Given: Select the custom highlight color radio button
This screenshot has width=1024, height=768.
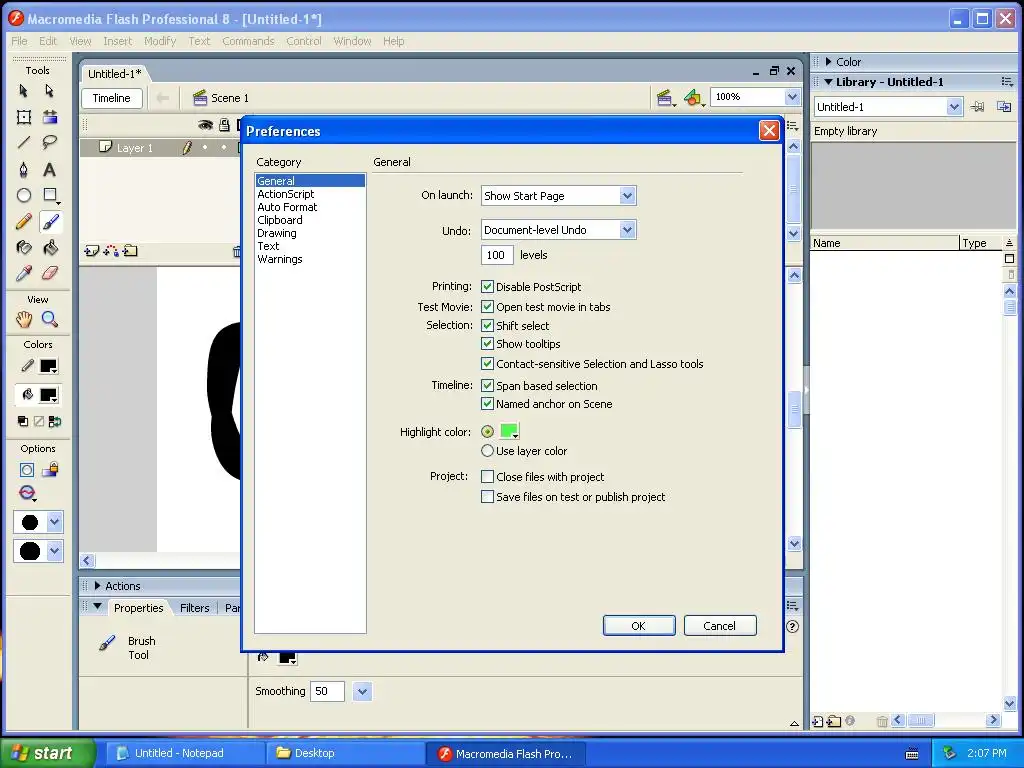Looking at the screenshot, I should (x=487, y=432).
